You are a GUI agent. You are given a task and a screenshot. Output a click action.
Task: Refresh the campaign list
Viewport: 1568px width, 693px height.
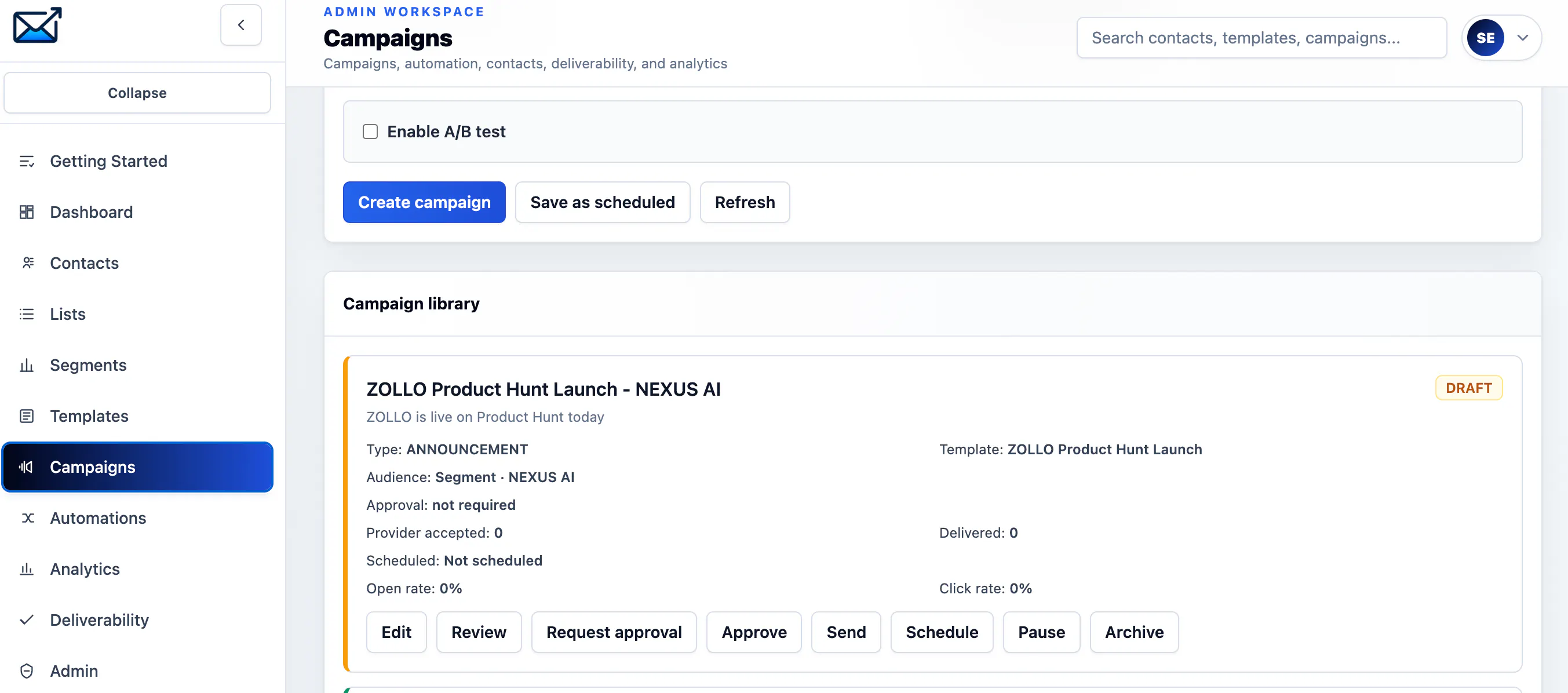tap(745, 202)
